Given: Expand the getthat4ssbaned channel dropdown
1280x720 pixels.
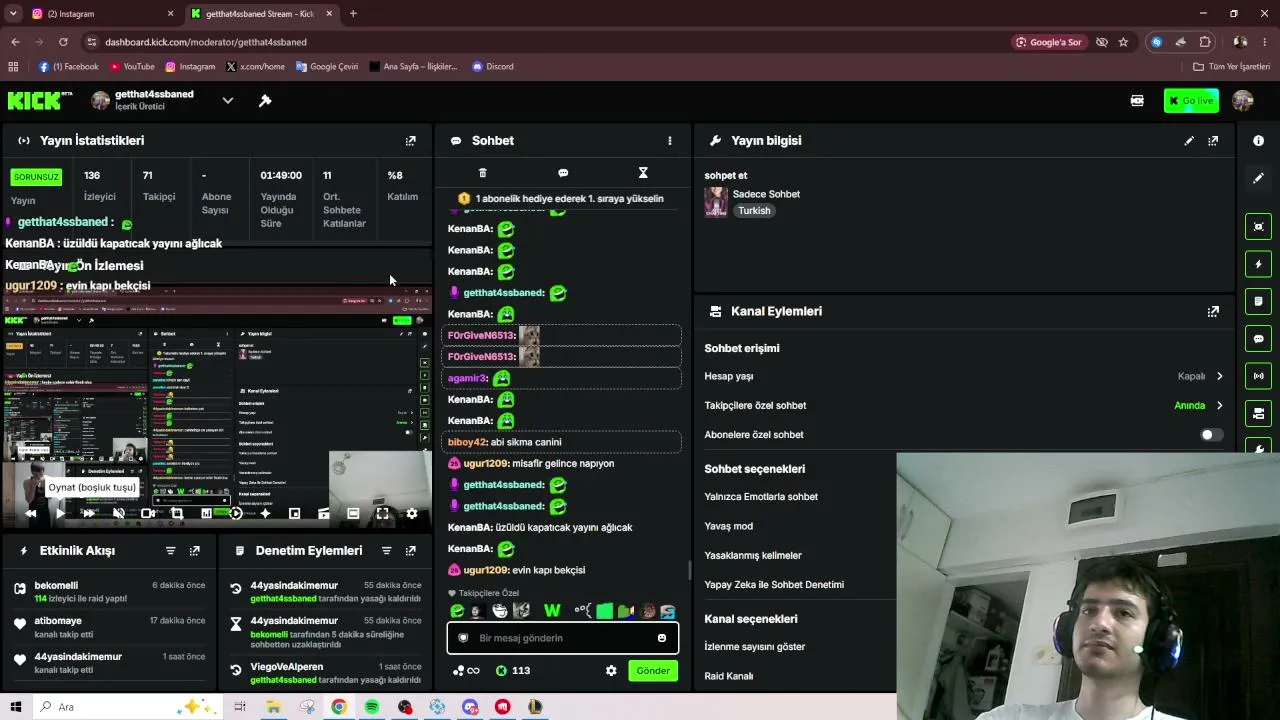Looking at the screenshot, I should coord(228,100).
